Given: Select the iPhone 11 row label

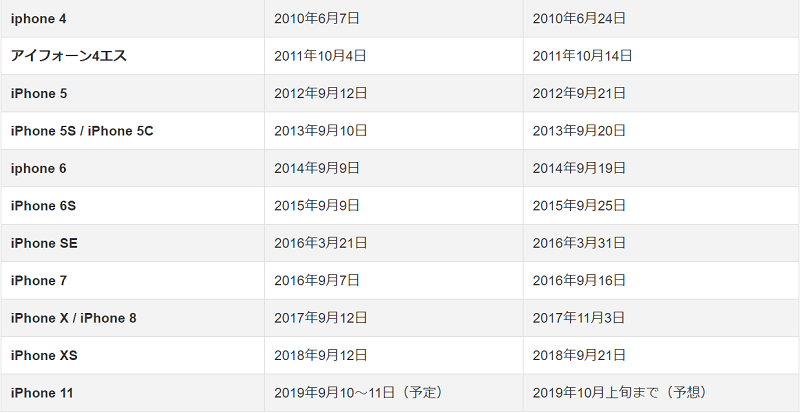Looking at the screenshot, I should click(42, 393).
